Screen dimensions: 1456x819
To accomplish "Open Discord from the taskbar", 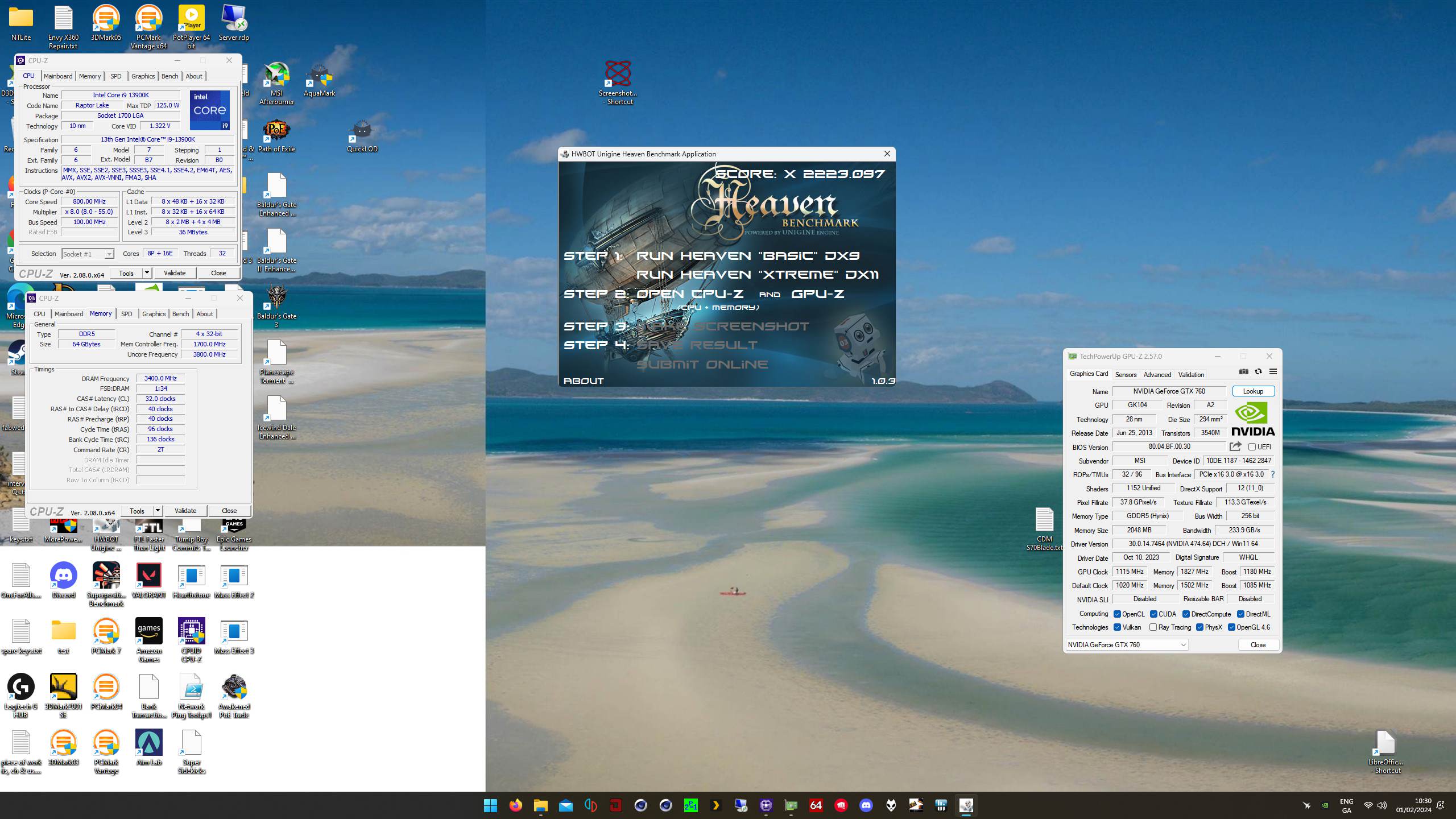I will [x=866, y=805].
